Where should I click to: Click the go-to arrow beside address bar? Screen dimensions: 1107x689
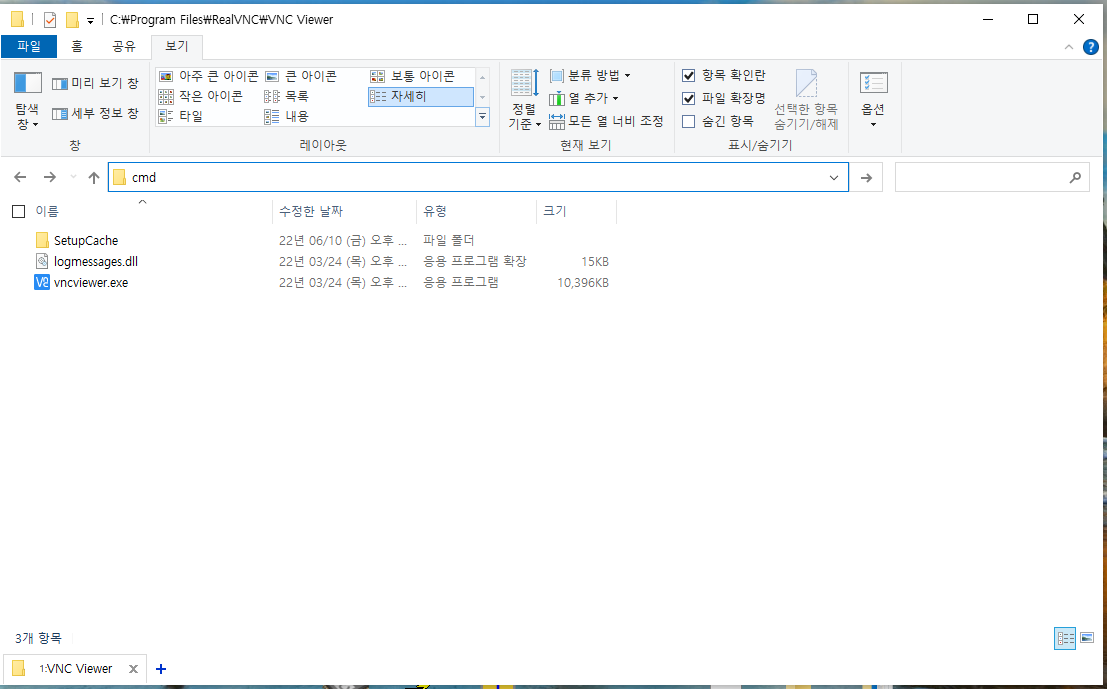pos(866,177)
